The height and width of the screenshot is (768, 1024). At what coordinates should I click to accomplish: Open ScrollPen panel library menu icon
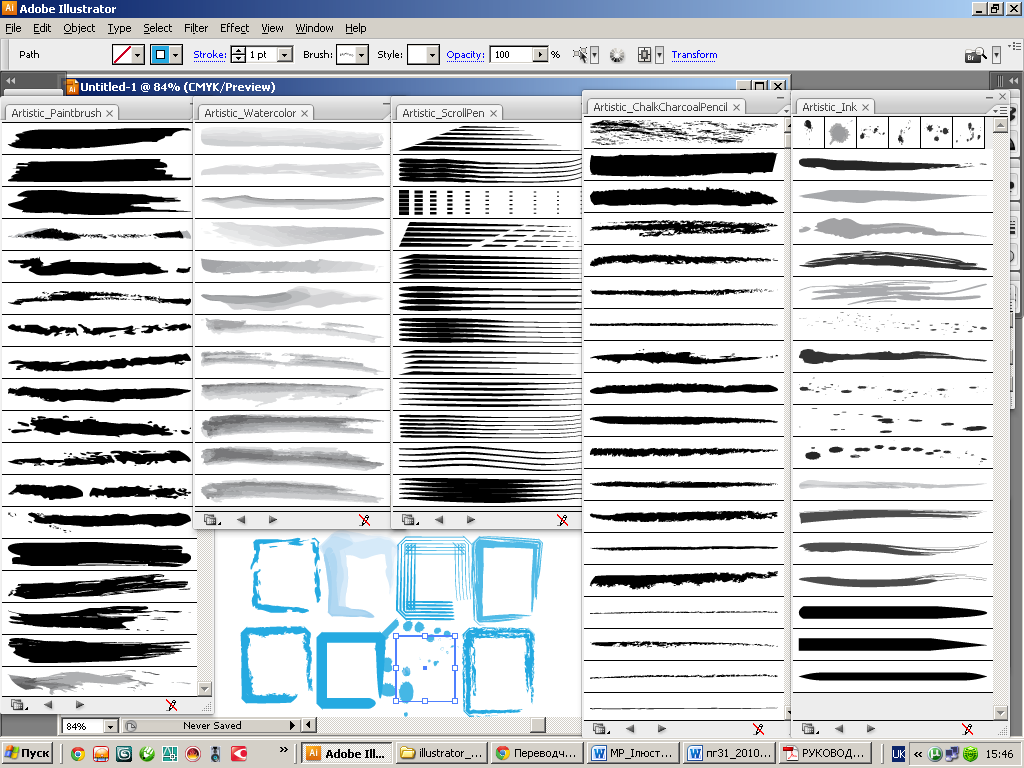pyautogui.click(x=409, y=520)
